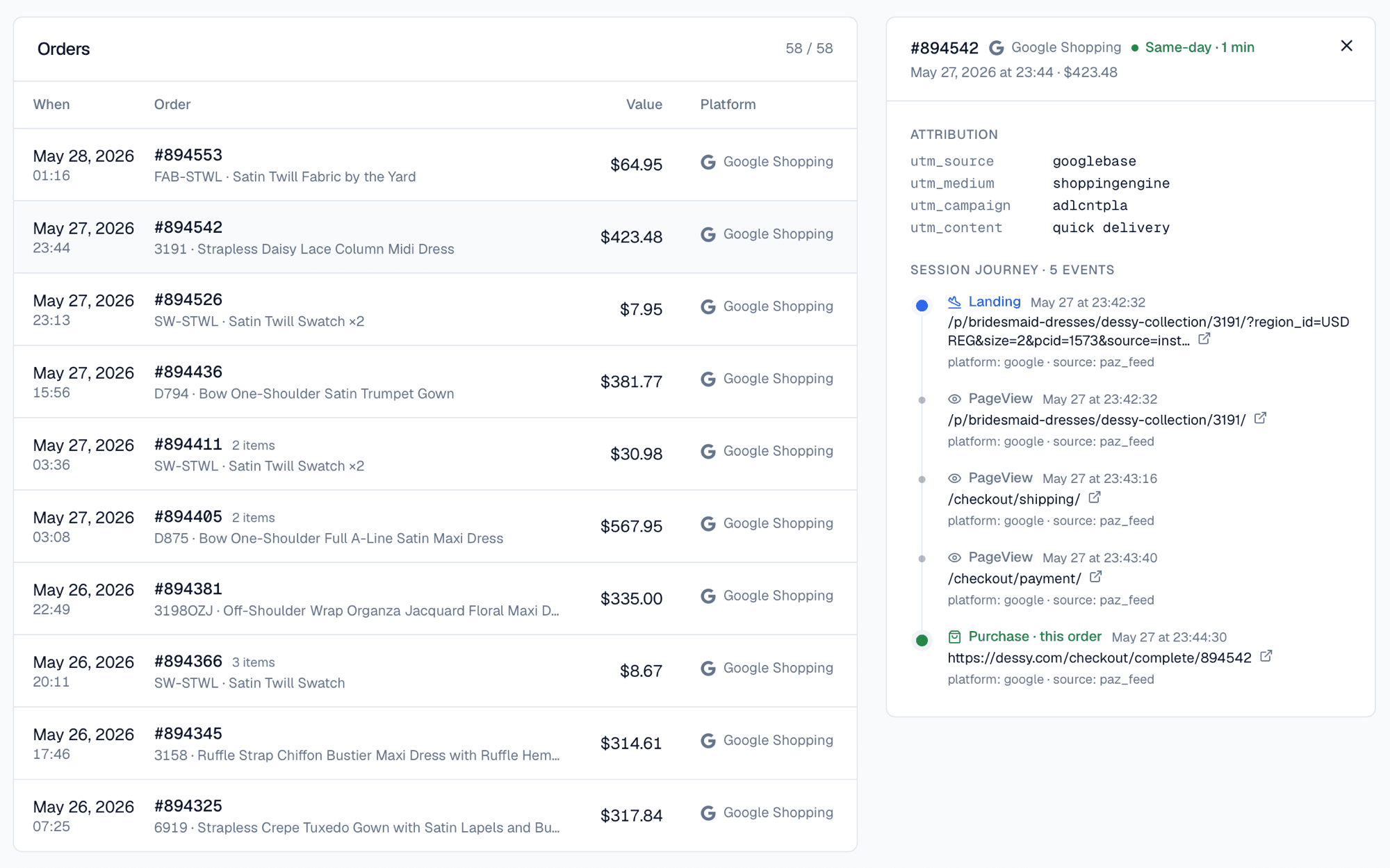Click Google icon in order #894542 row
Screen dimensions: 1390x868
(708, 234)
